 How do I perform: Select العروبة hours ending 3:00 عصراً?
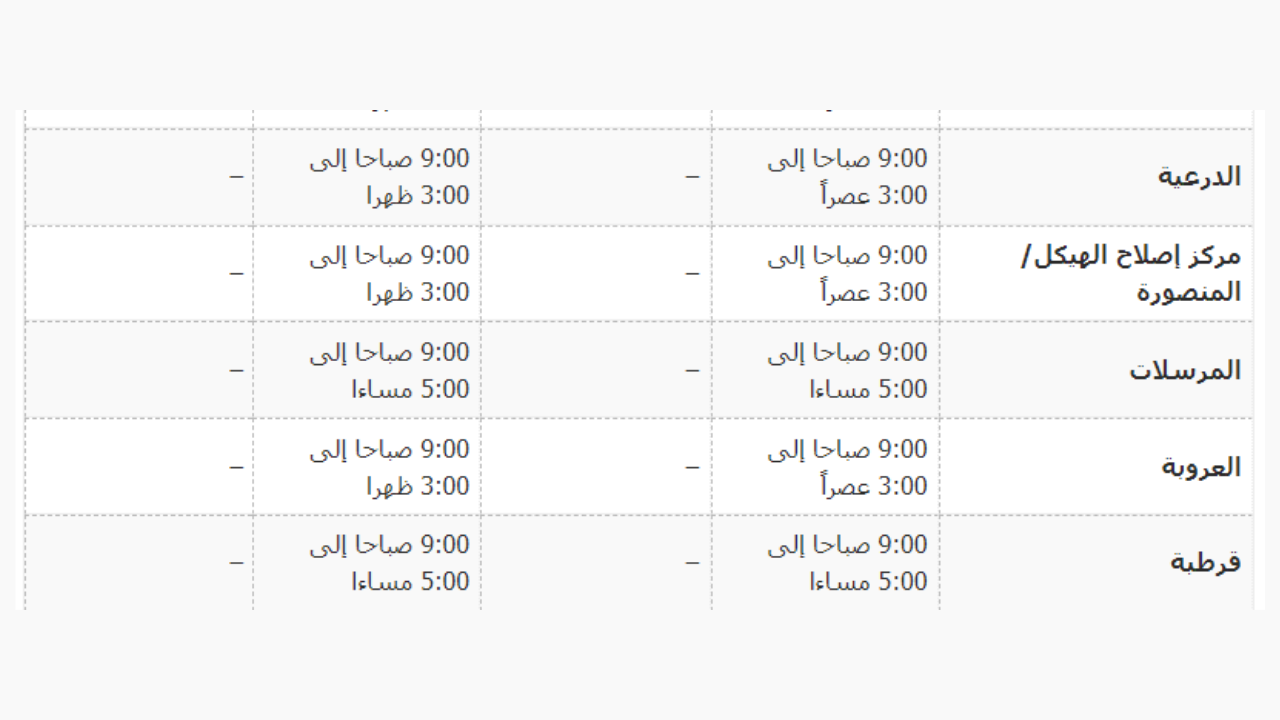[x=847, y=467]
